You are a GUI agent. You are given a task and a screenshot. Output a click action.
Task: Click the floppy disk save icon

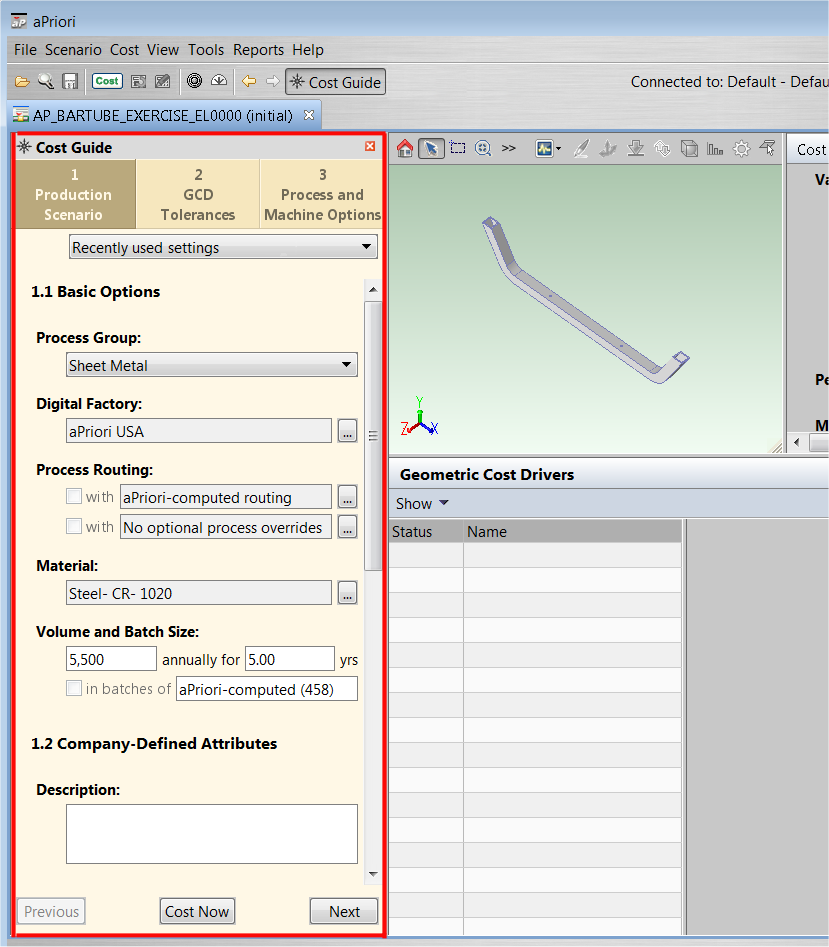[70, 82]
